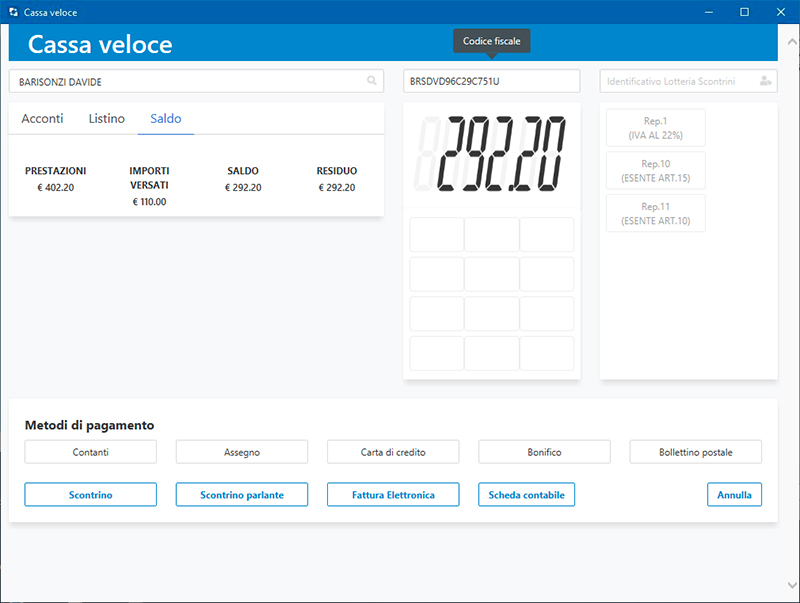Click the search magnifier icon in customer field

(372, 81)
